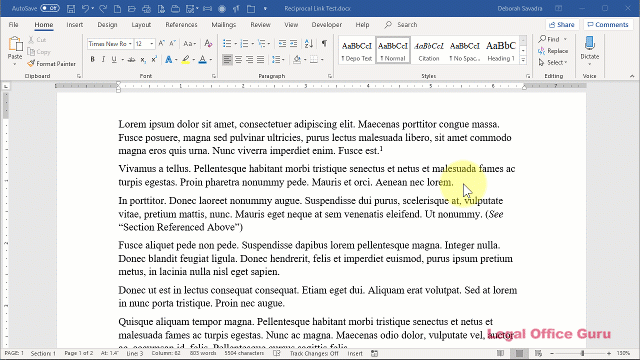Click the Justify alignment icon
The width and height of the screenshot is (640, 360).
pos(260,60)
